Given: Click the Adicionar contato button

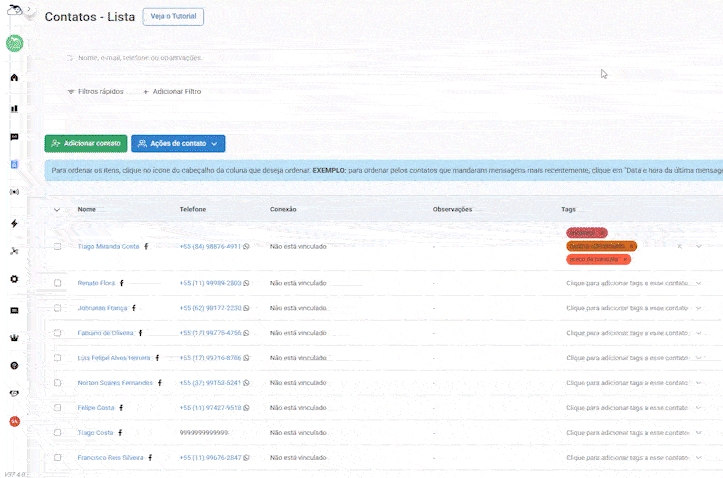Looking at the screenshot, I should tap(86, 144).
